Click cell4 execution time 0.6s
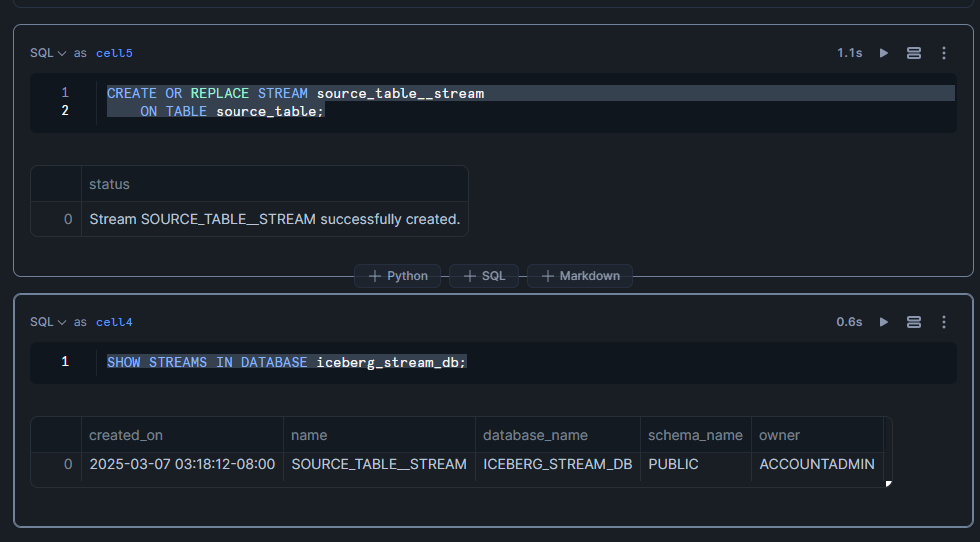The width and height of the screenshot is (980, 542). 849,322
